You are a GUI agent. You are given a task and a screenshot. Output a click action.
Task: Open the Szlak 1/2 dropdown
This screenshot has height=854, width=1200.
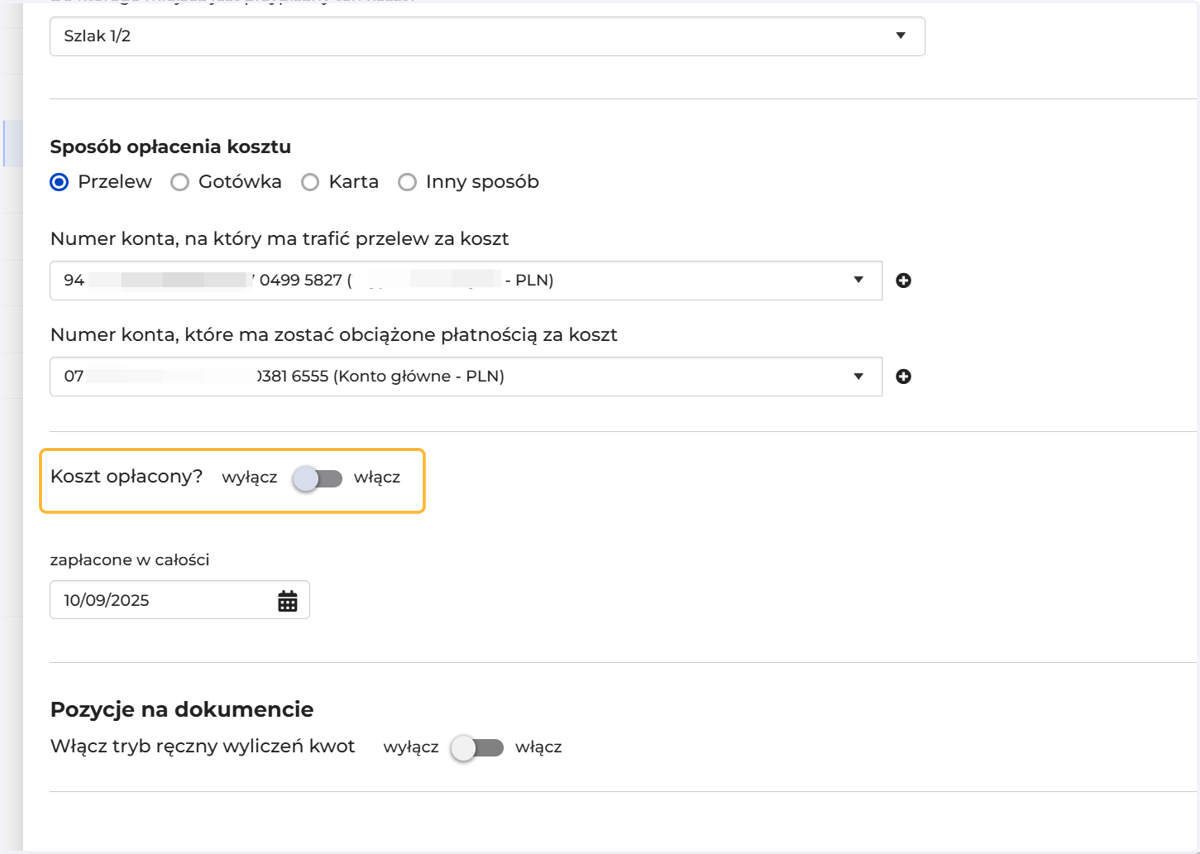[x=487, y=36]
